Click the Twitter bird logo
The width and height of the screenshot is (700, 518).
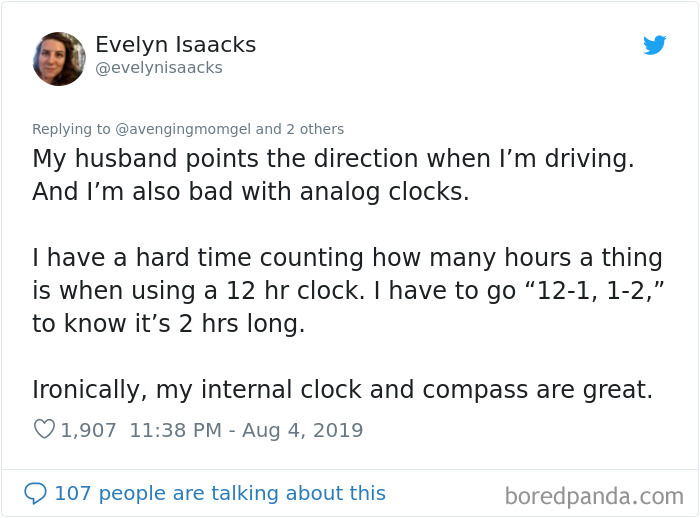pyautogui.click(x=654, y=45)
